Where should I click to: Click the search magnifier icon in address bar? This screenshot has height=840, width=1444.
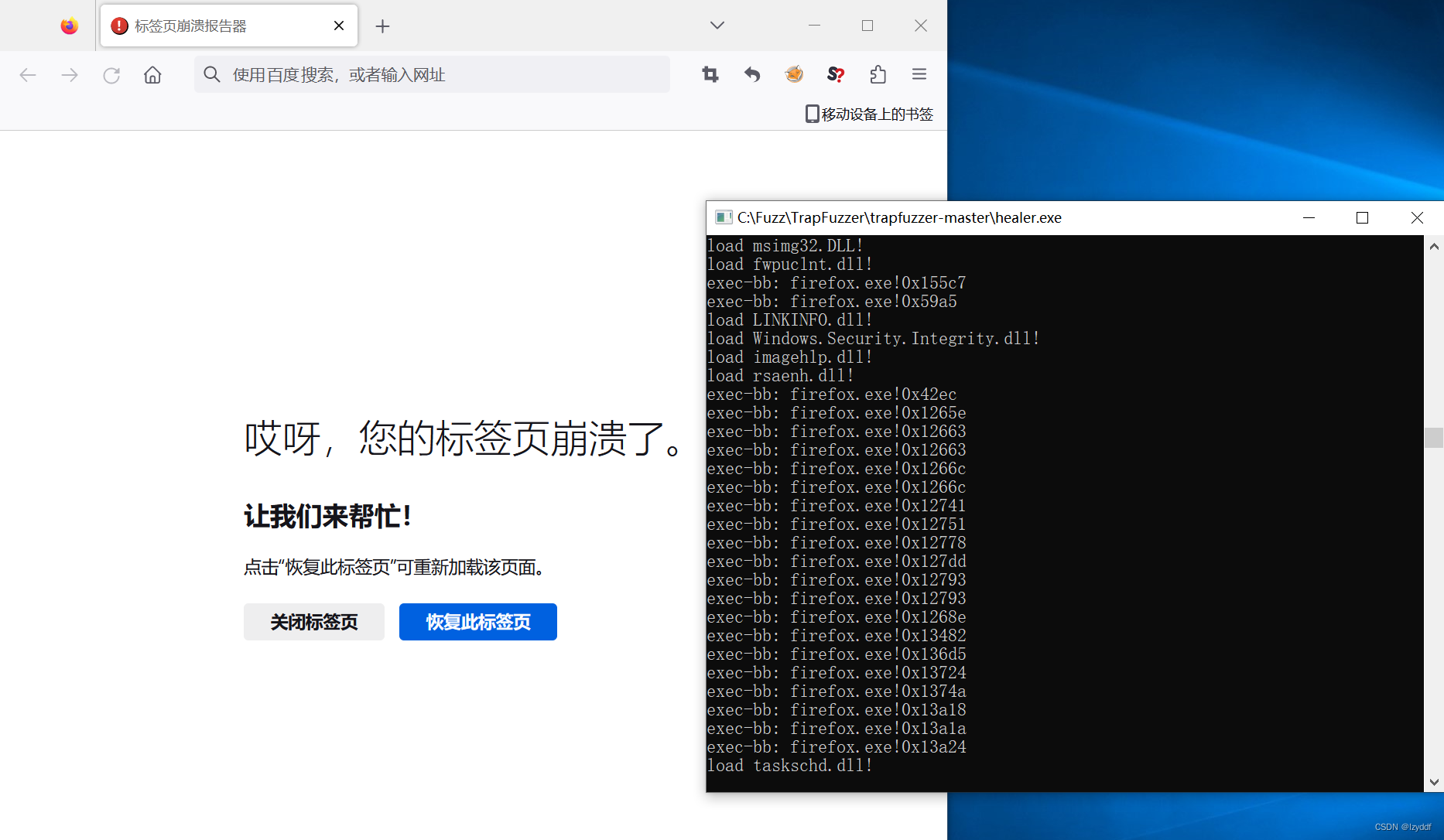pyautogui.click(x=211, y=74)
